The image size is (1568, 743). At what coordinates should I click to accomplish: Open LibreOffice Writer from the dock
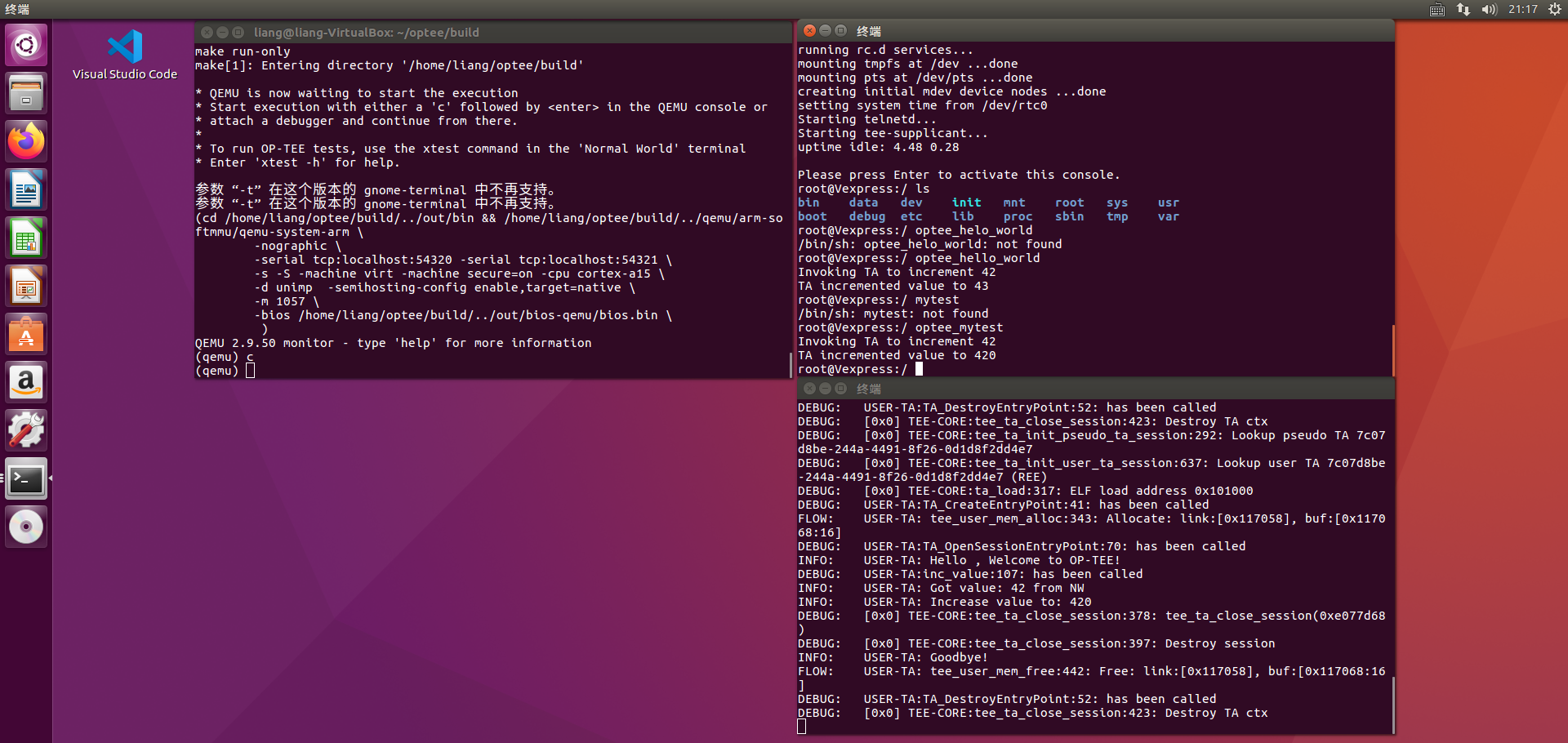pyautogui.click(x=26, y=189)
